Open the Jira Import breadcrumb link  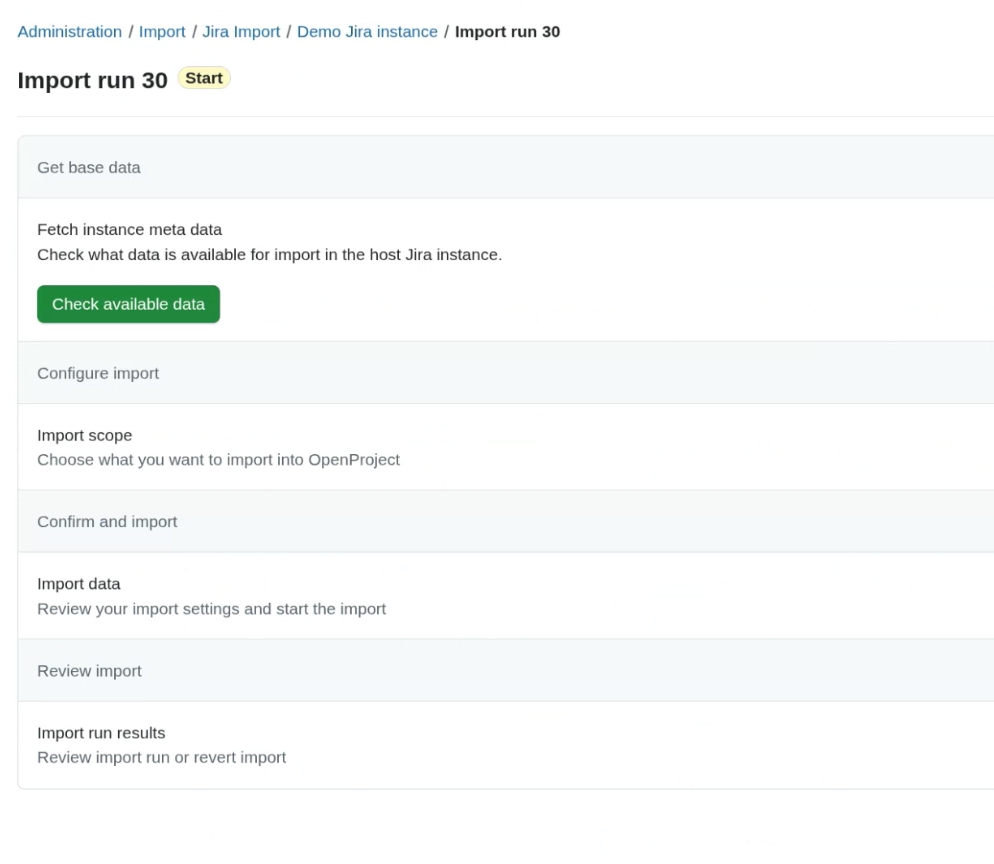coord(241,31)
